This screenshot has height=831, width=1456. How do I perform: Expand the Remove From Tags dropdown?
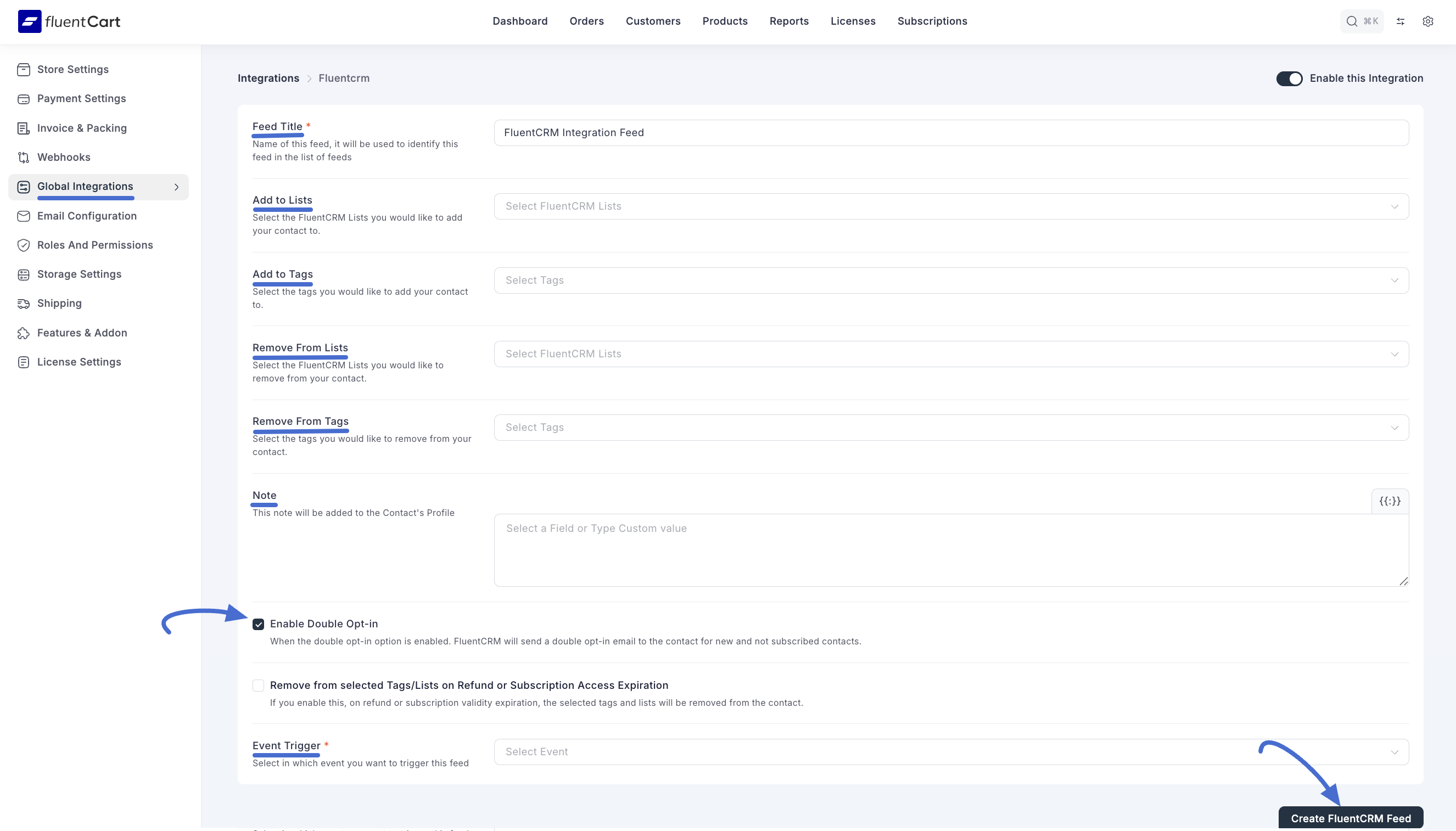[951, 428]
